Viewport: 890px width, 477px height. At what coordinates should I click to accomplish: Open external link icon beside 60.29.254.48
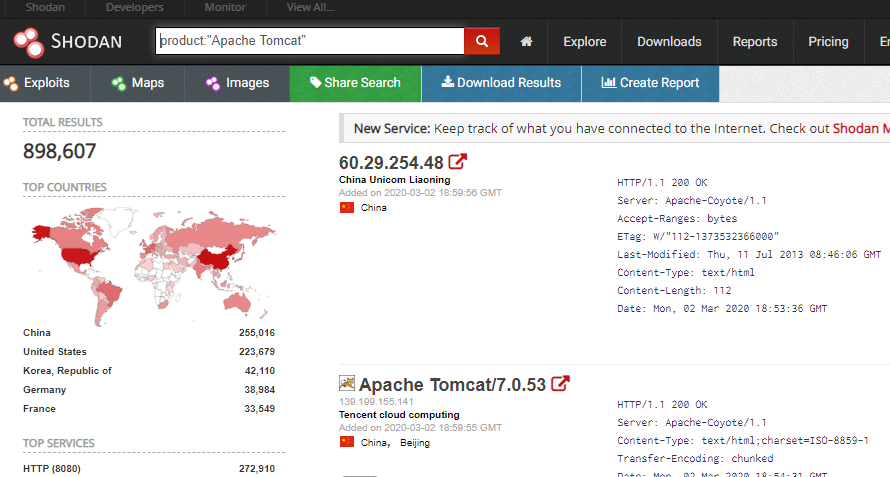[x=458, y=162]
